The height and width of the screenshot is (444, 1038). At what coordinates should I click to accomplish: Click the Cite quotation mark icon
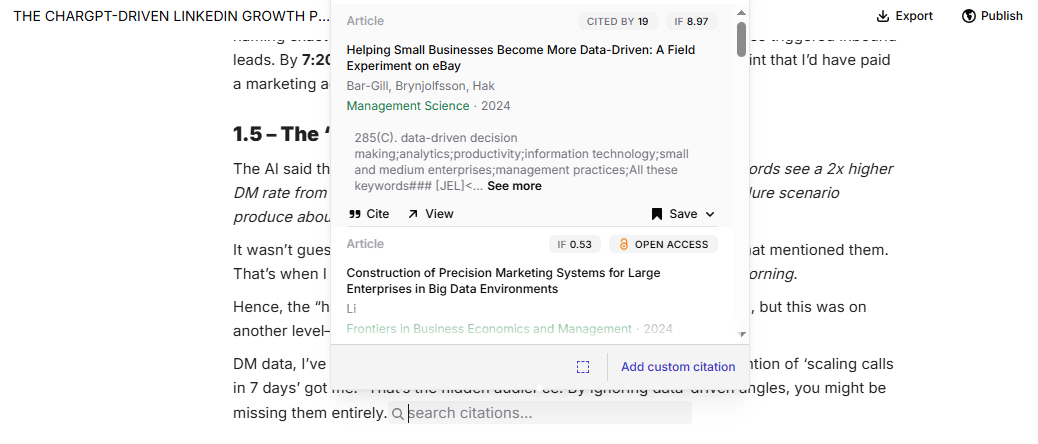click(x=355, y=214)
